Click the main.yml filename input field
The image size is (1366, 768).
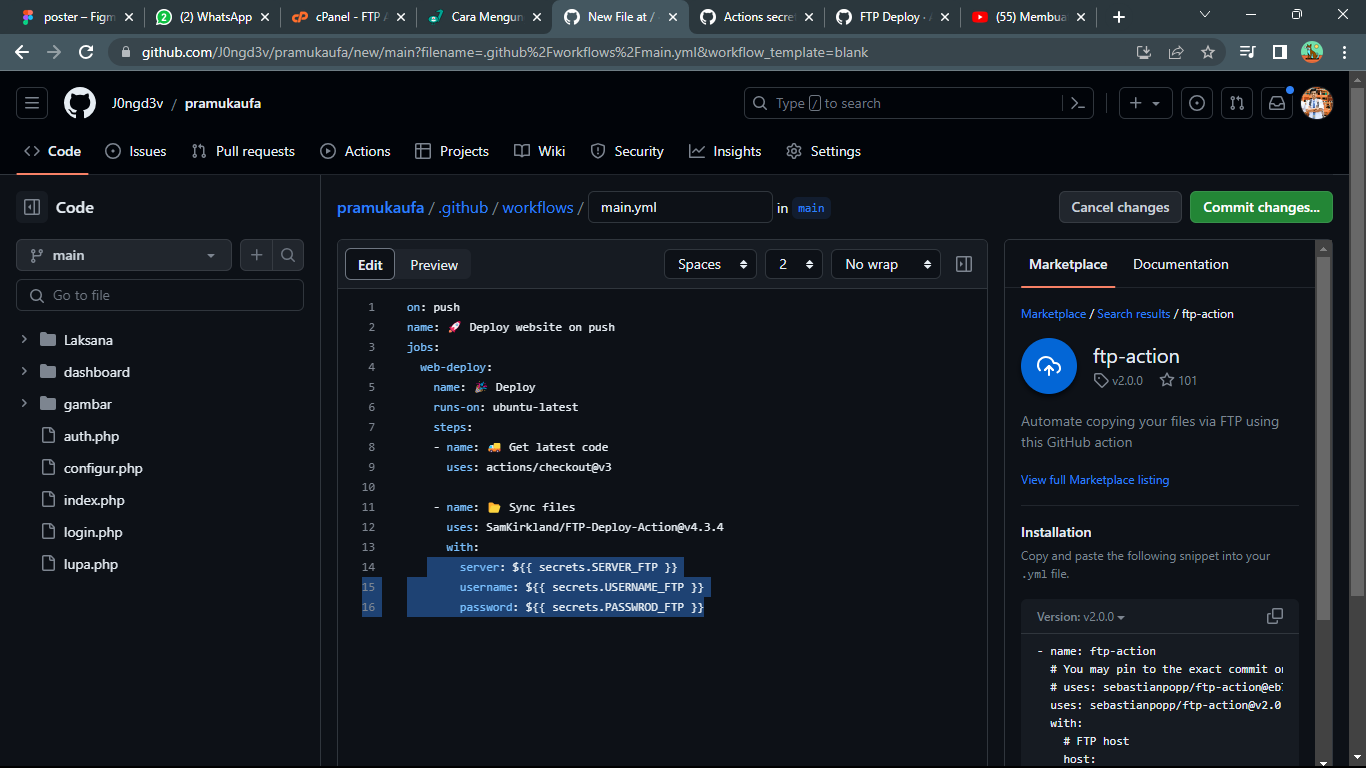pos(680,207)
